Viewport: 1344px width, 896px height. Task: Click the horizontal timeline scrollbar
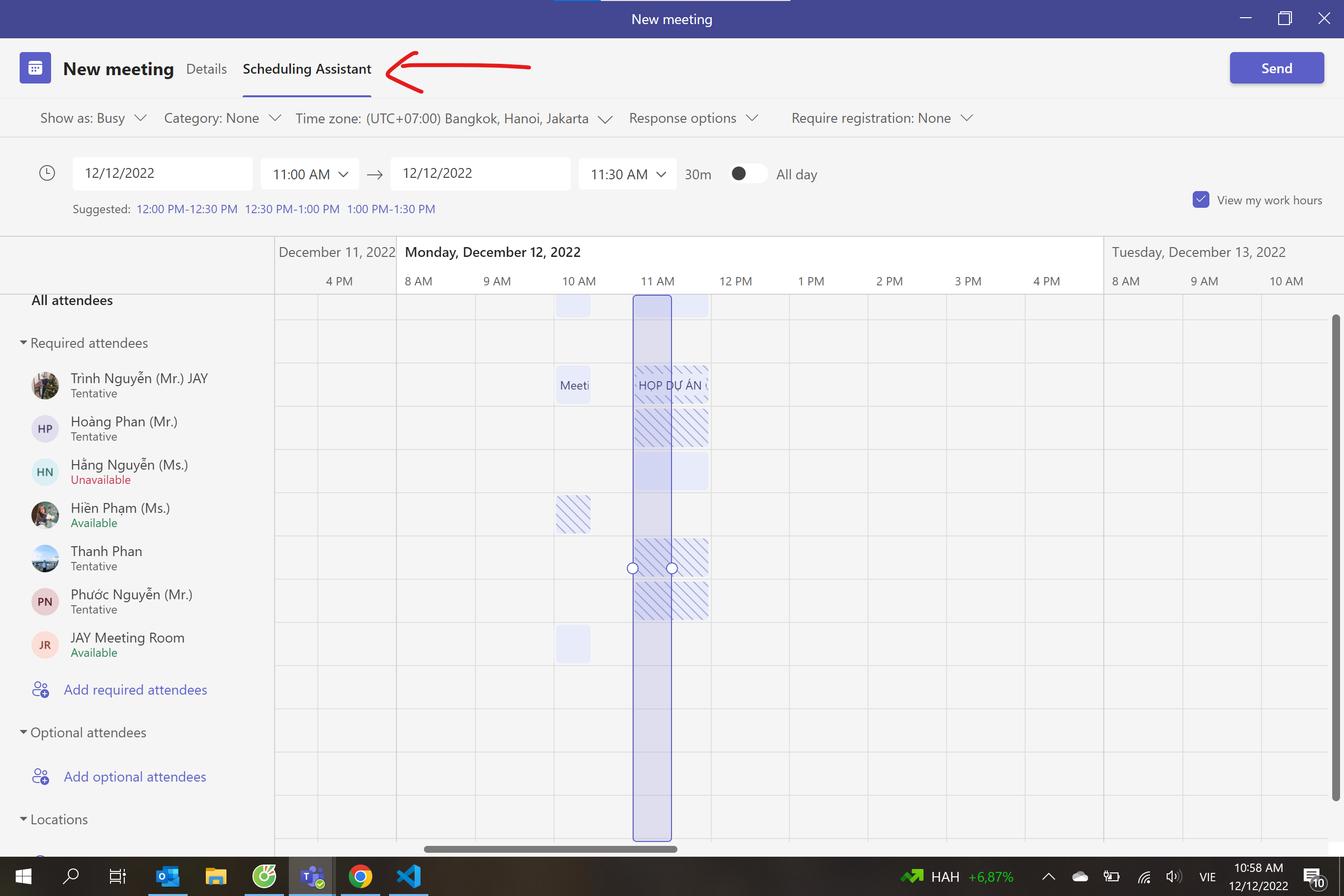550,849
